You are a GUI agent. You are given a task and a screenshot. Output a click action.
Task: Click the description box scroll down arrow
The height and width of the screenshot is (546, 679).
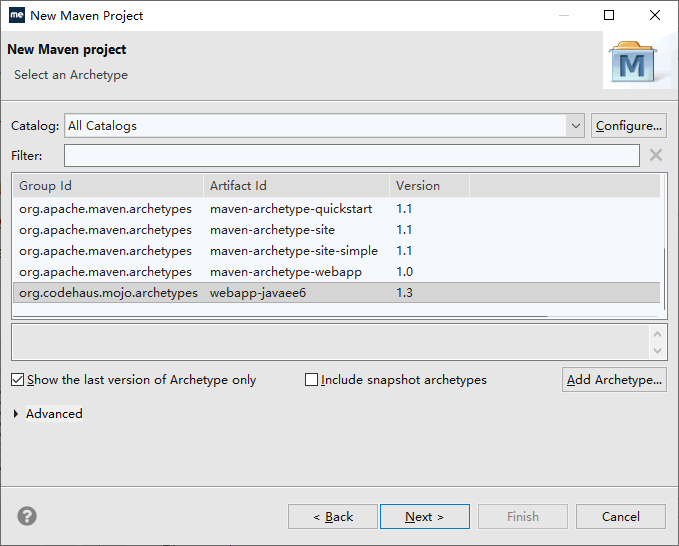657,351
